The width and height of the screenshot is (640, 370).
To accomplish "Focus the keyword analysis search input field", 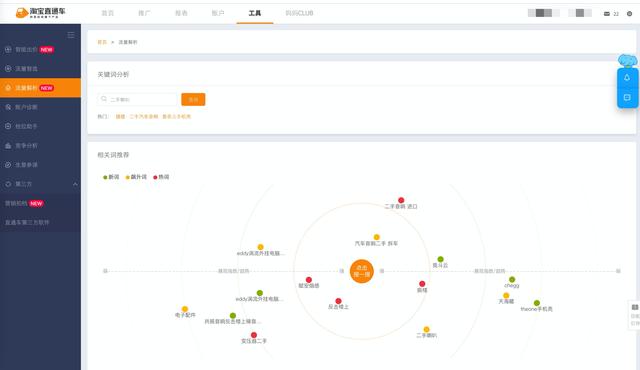I will click(x=138, y=99).
